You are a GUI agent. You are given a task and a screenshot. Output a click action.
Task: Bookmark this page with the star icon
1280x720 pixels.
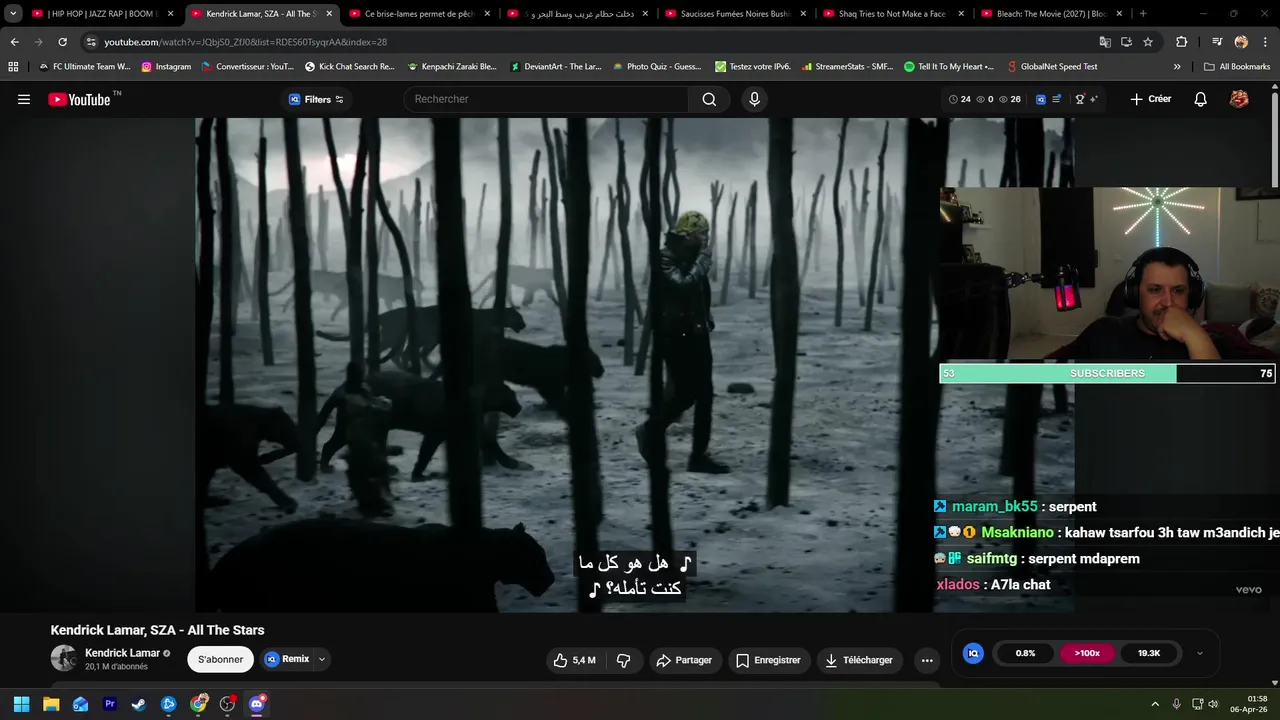point(1148,42)
